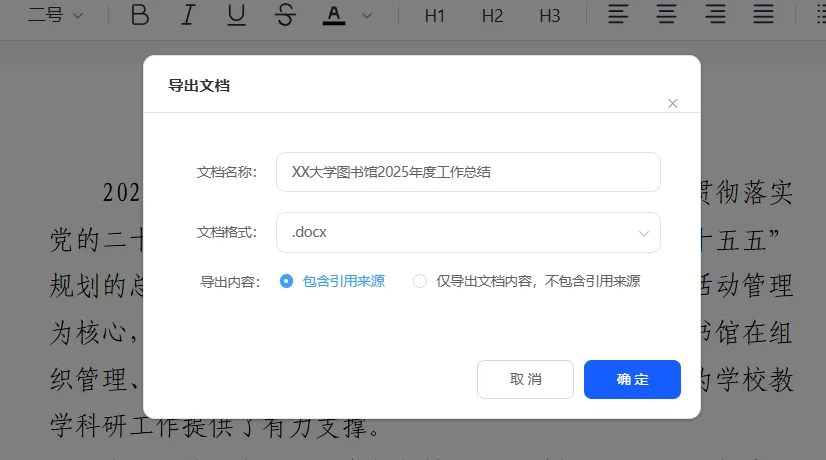826x460 pixels.
Task: Open the font size dropdown 二号
Action: click(x=55, y=15)
